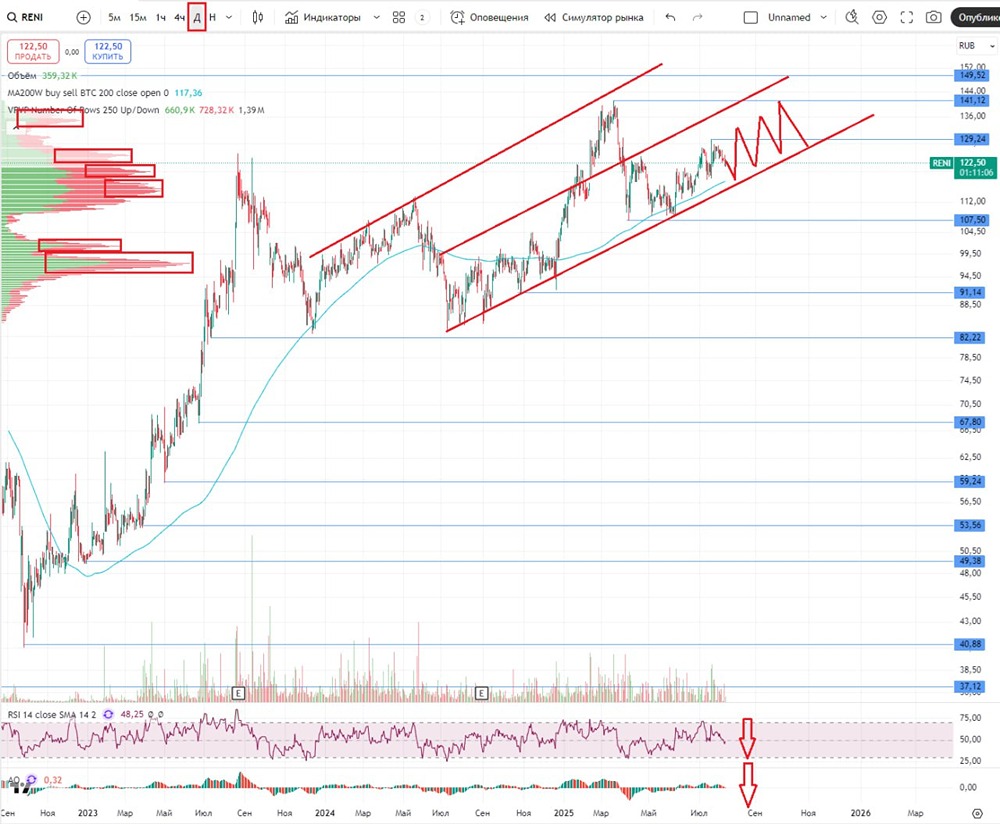The image size is (1000, 824).
Task: Click the 149,52 price level label
Action: [972, 75]
